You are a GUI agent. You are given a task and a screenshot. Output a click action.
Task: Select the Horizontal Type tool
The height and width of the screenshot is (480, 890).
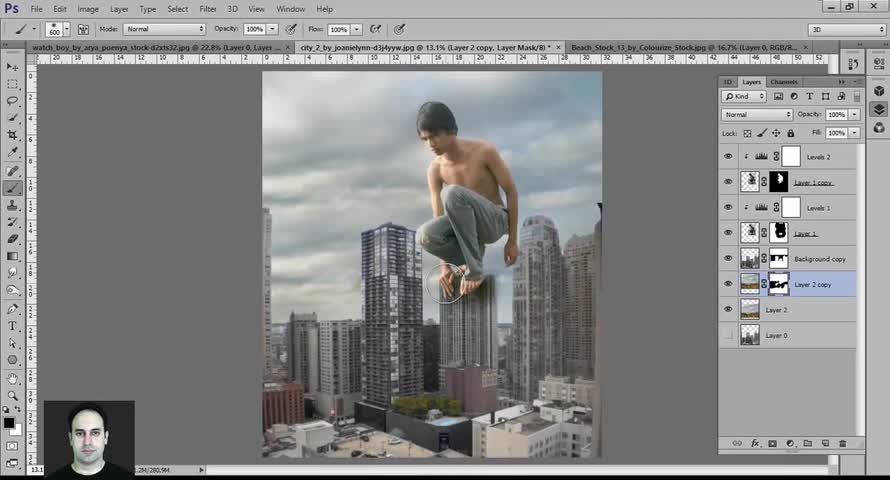(x=12, y=326)
